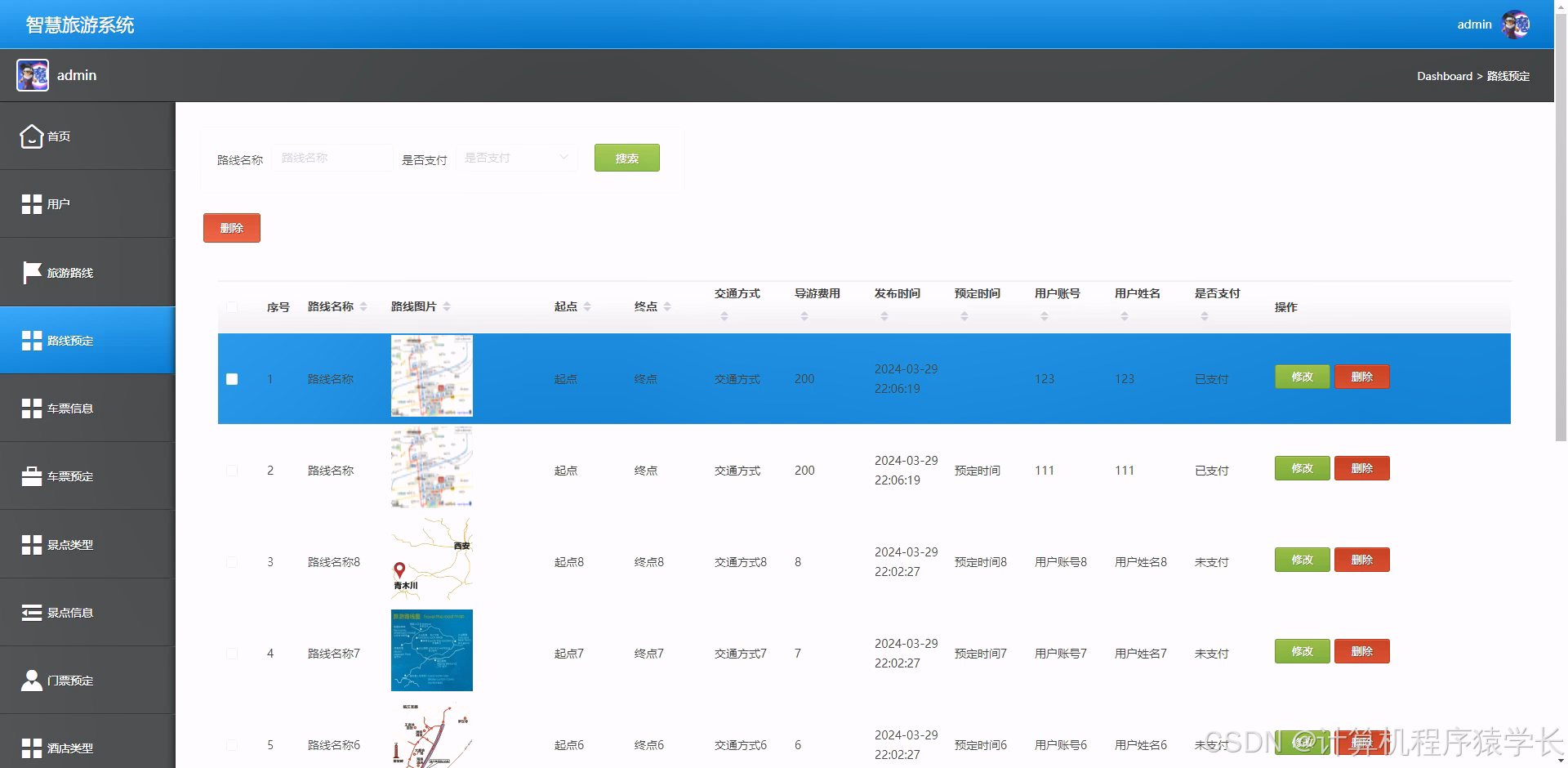Image resolution: width=1568 pixels, height=768 pixels.
Task: Open 门票预定 menu in sidebar
Action: (x=87, y=681)
